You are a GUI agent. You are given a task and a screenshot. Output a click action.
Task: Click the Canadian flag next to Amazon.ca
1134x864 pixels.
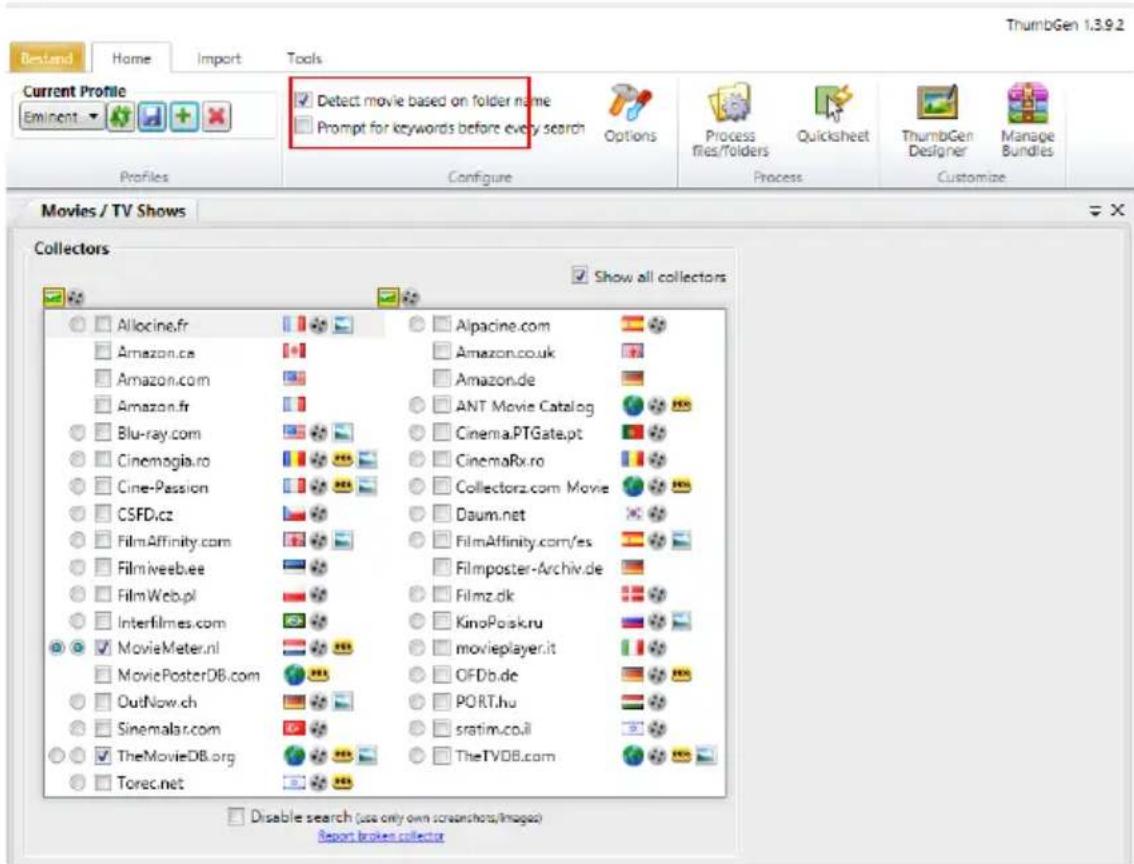click(x=294, y=351)
